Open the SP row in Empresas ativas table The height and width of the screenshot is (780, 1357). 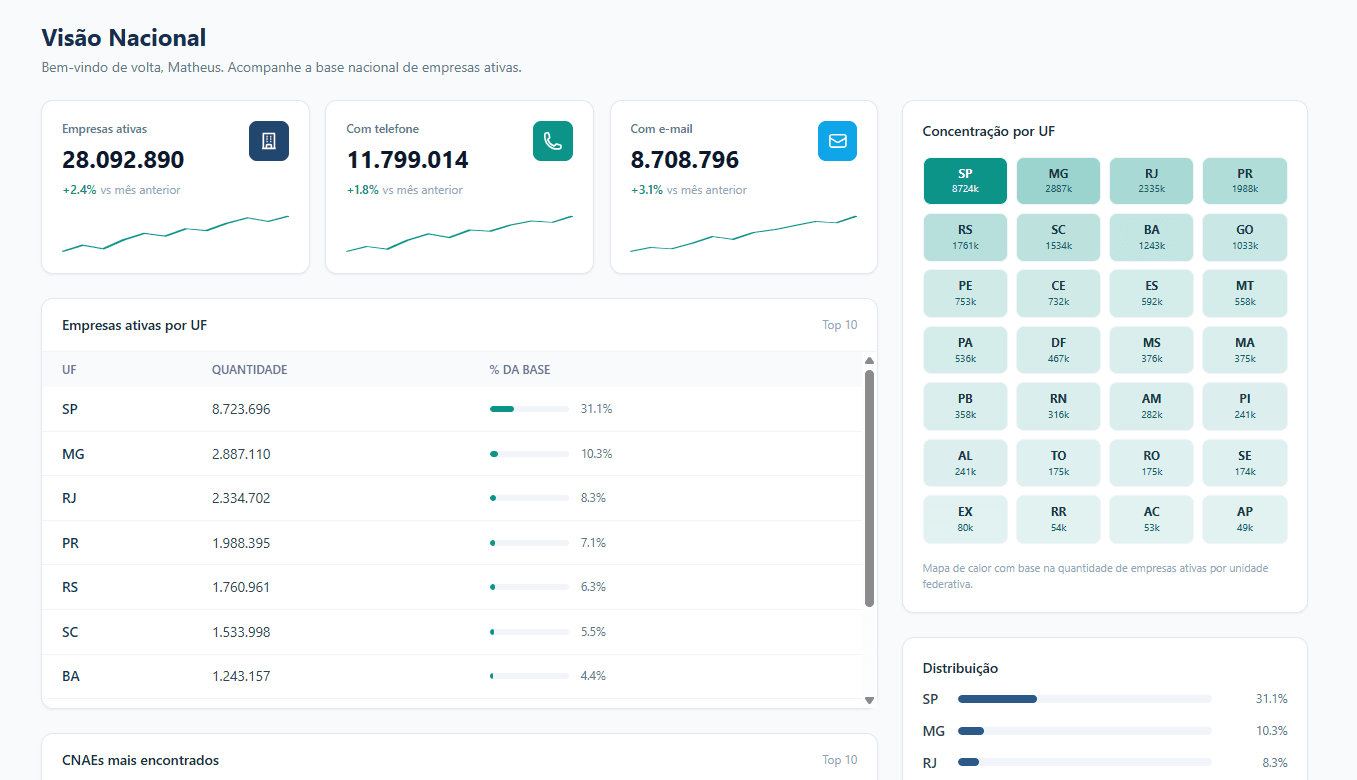pos(452,409)
